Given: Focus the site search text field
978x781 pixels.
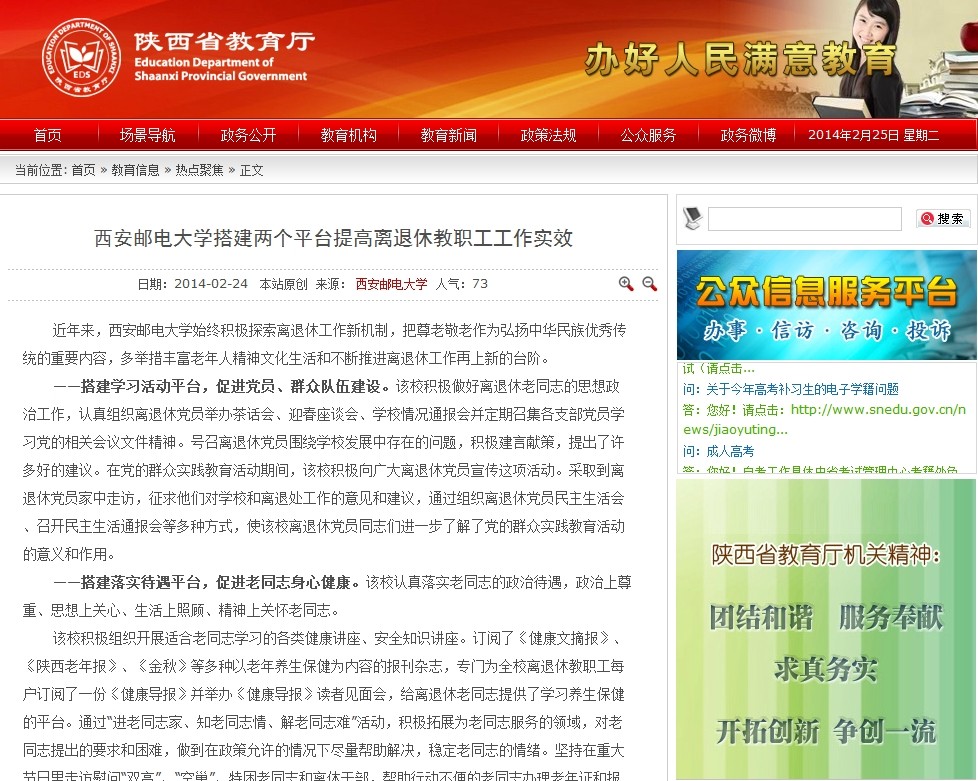Looking at the screenshot, I should click(x=804, y=219).
